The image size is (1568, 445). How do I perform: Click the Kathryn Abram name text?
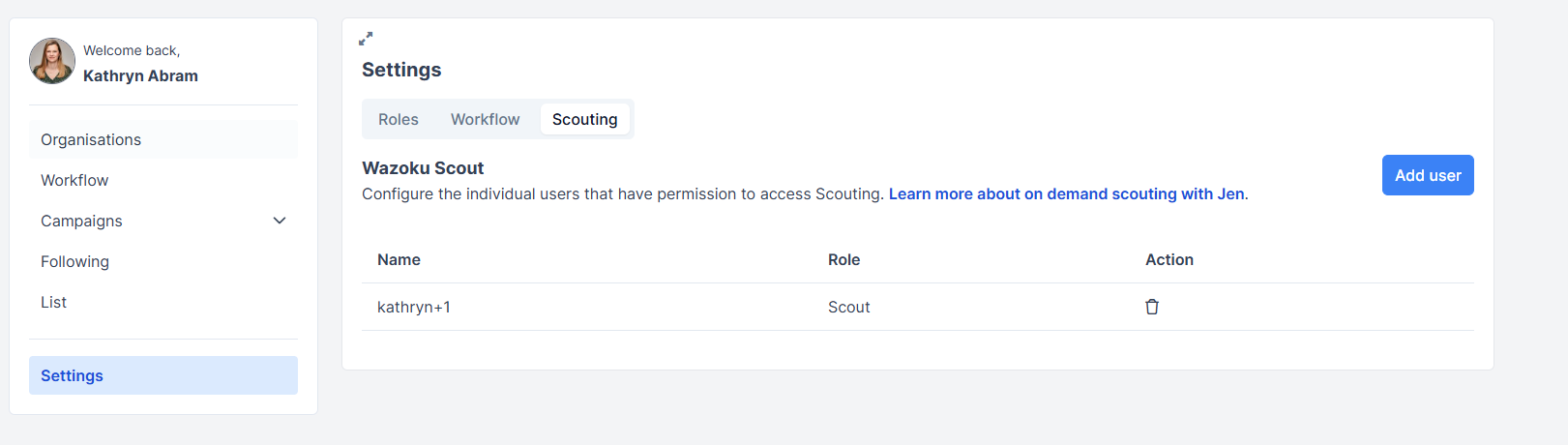(140, 75)
